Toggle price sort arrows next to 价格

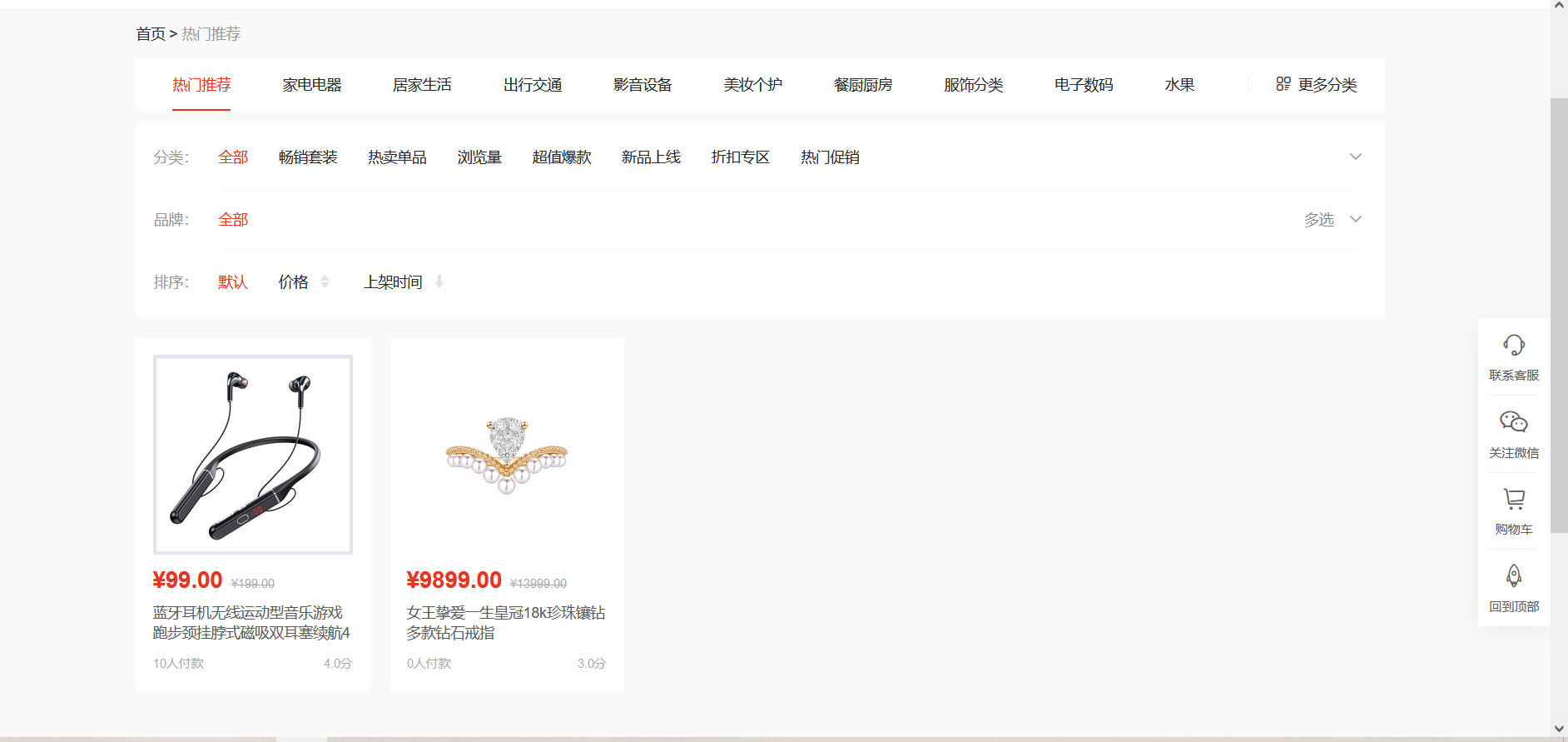(x=325, y=282)
